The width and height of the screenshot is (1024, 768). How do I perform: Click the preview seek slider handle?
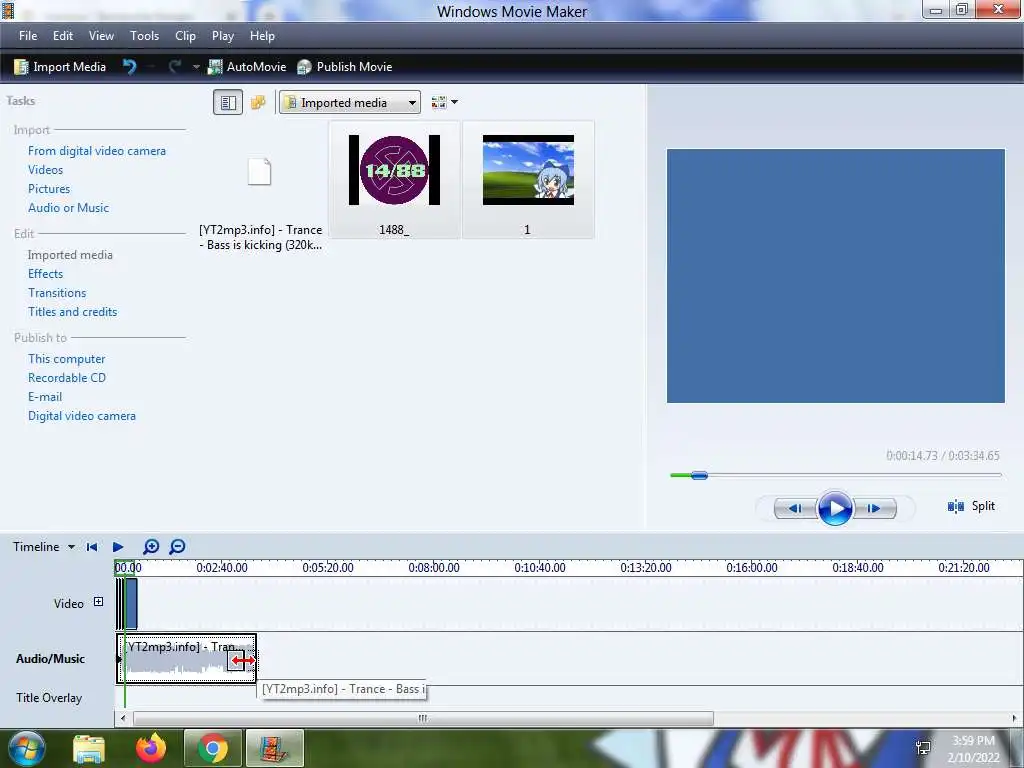click(699, 475)
